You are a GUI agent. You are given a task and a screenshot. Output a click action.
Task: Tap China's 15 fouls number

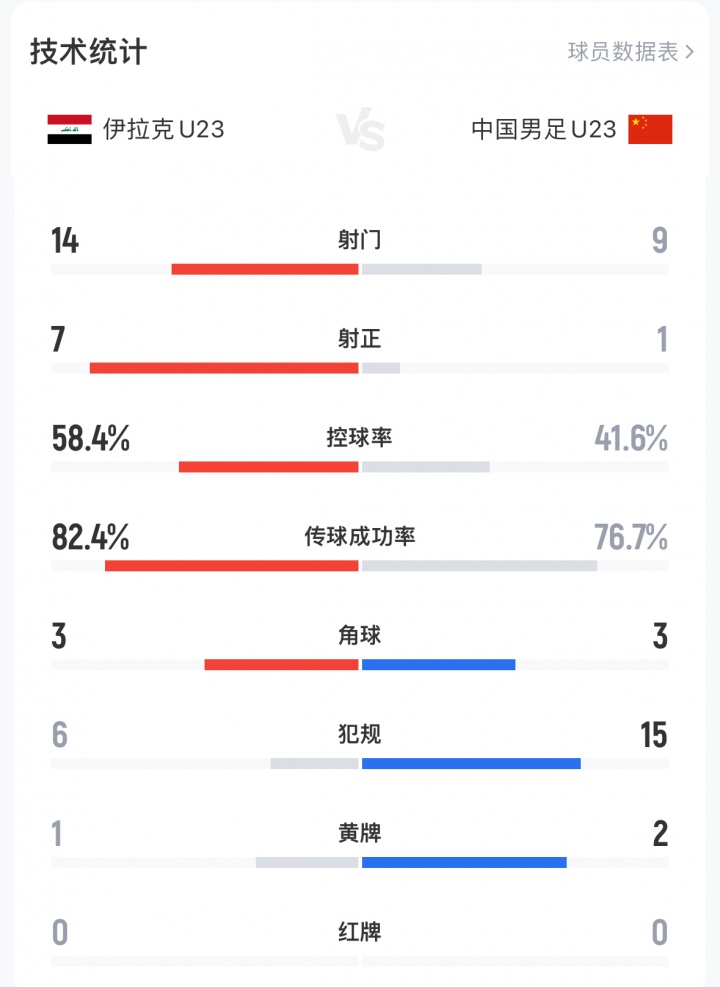click(654, 736)
